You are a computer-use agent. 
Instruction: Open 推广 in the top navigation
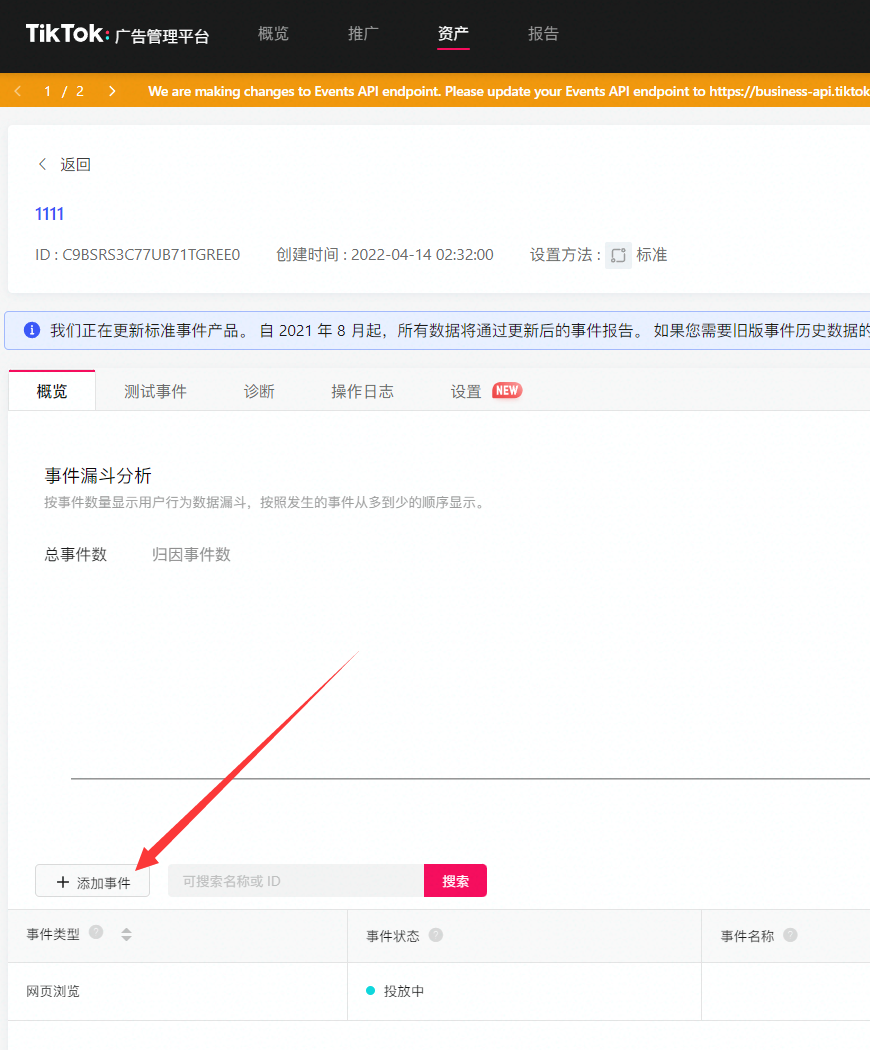363,33
